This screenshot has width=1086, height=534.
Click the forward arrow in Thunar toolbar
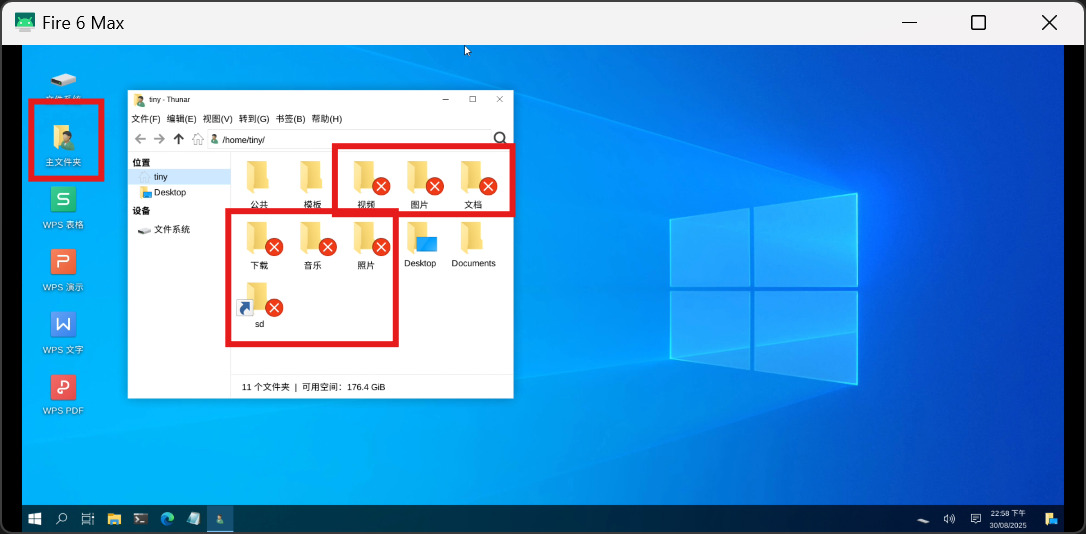click(x=159, y=139)
